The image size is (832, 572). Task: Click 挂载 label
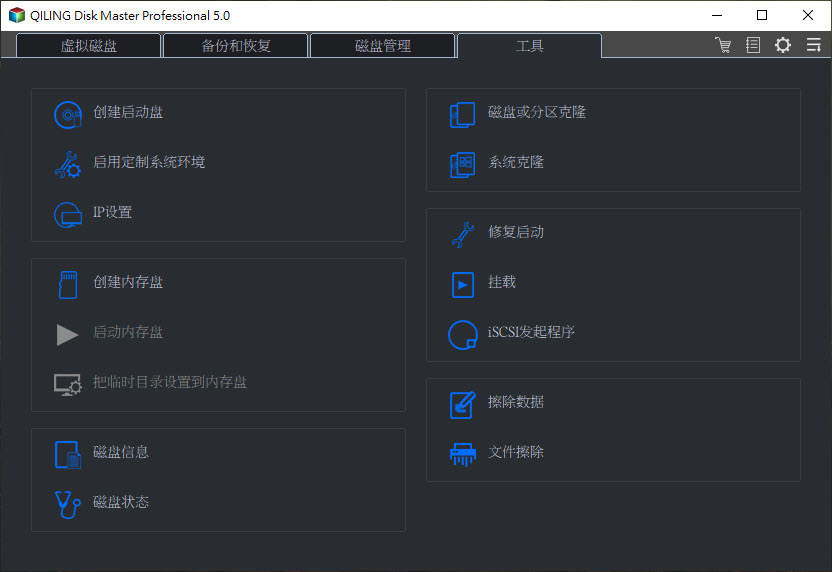(502, 282)
